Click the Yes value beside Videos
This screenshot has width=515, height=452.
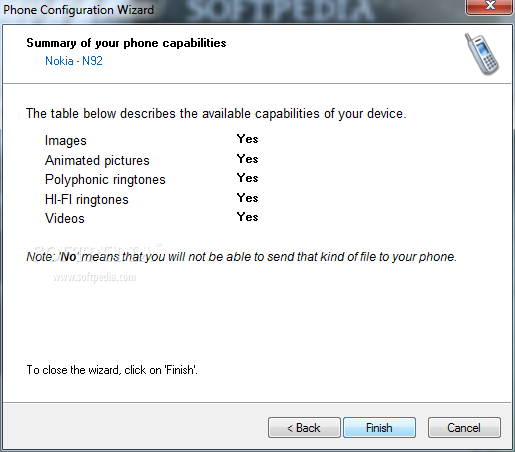pos(248,217)
